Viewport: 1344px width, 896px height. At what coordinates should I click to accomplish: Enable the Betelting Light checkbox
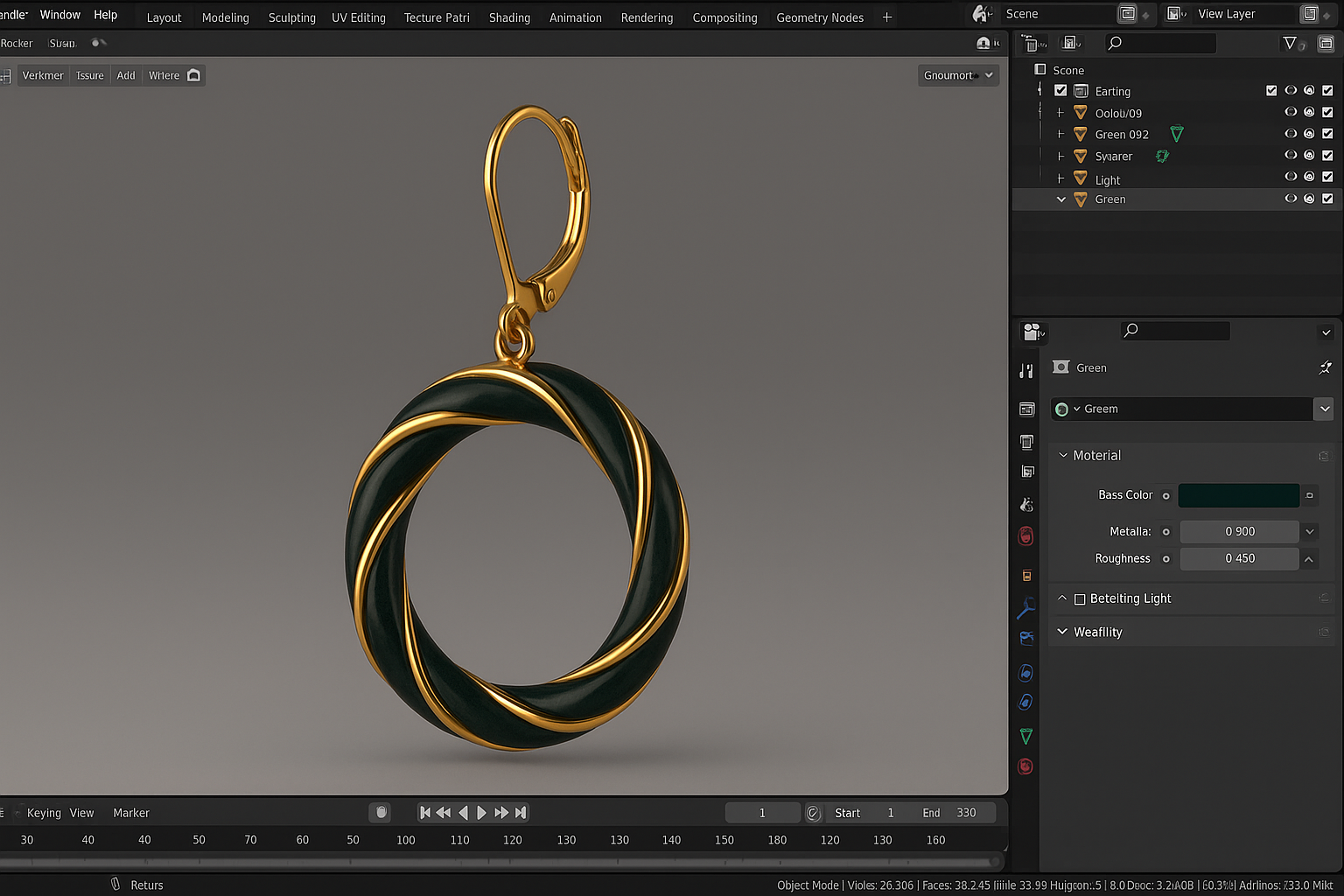coord(1080,599)
